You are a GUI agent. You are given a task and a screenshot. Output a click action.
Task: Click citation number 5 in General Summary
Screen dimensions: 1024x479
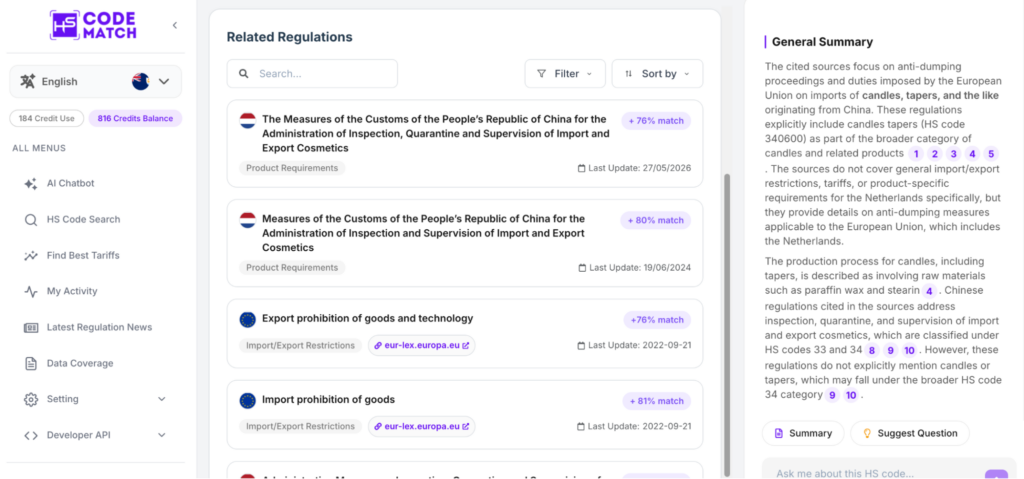tap(991, 154)
